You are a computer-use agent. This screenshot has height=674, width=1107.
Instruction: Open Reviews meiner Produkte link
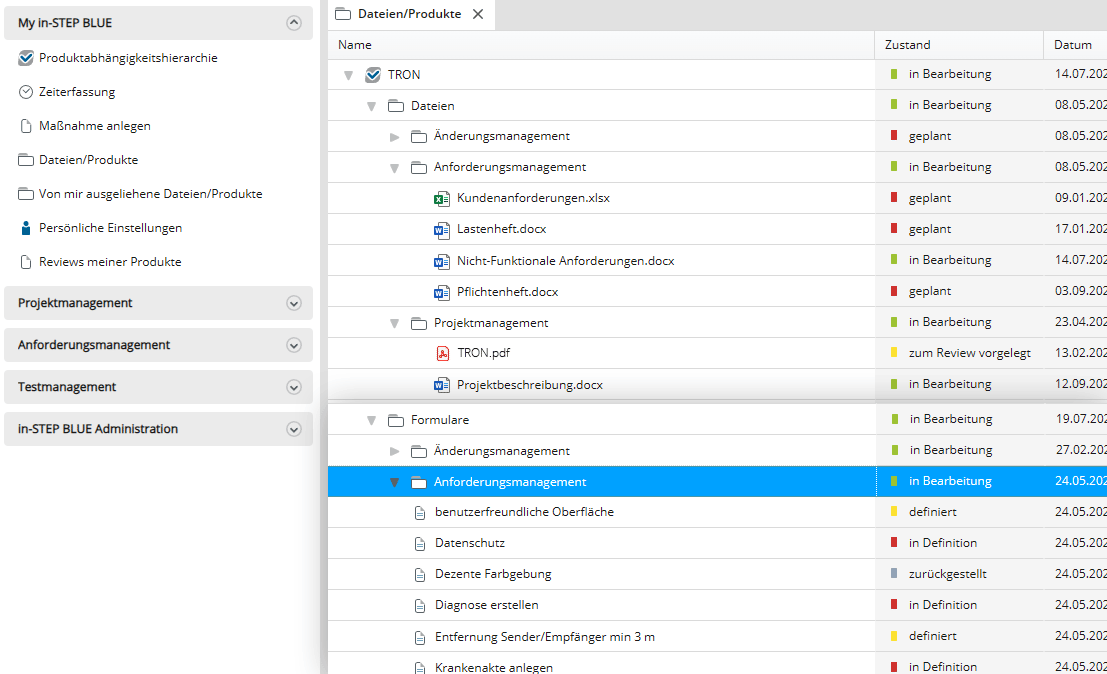coord(110,262)
